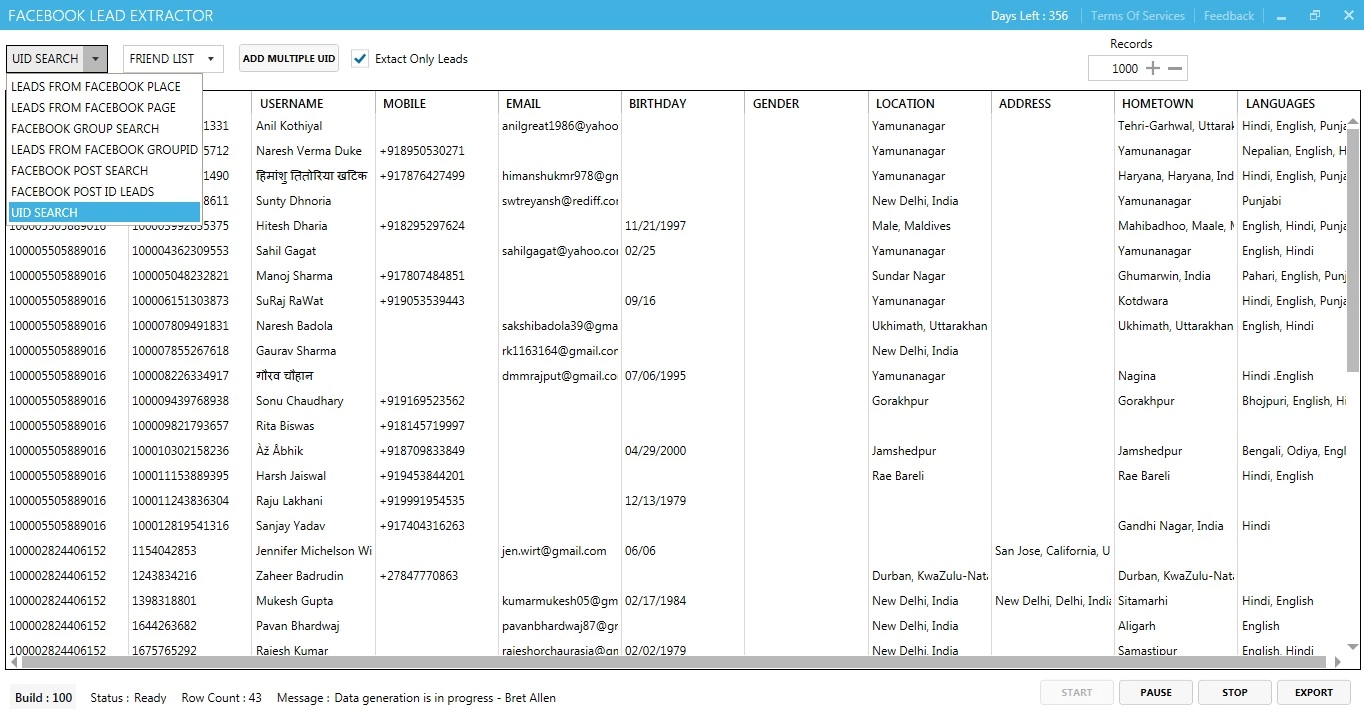Click the ADD MULTIPLE UID button
Viewport: 1364px width, 726px height.
[x=289, y=59]
